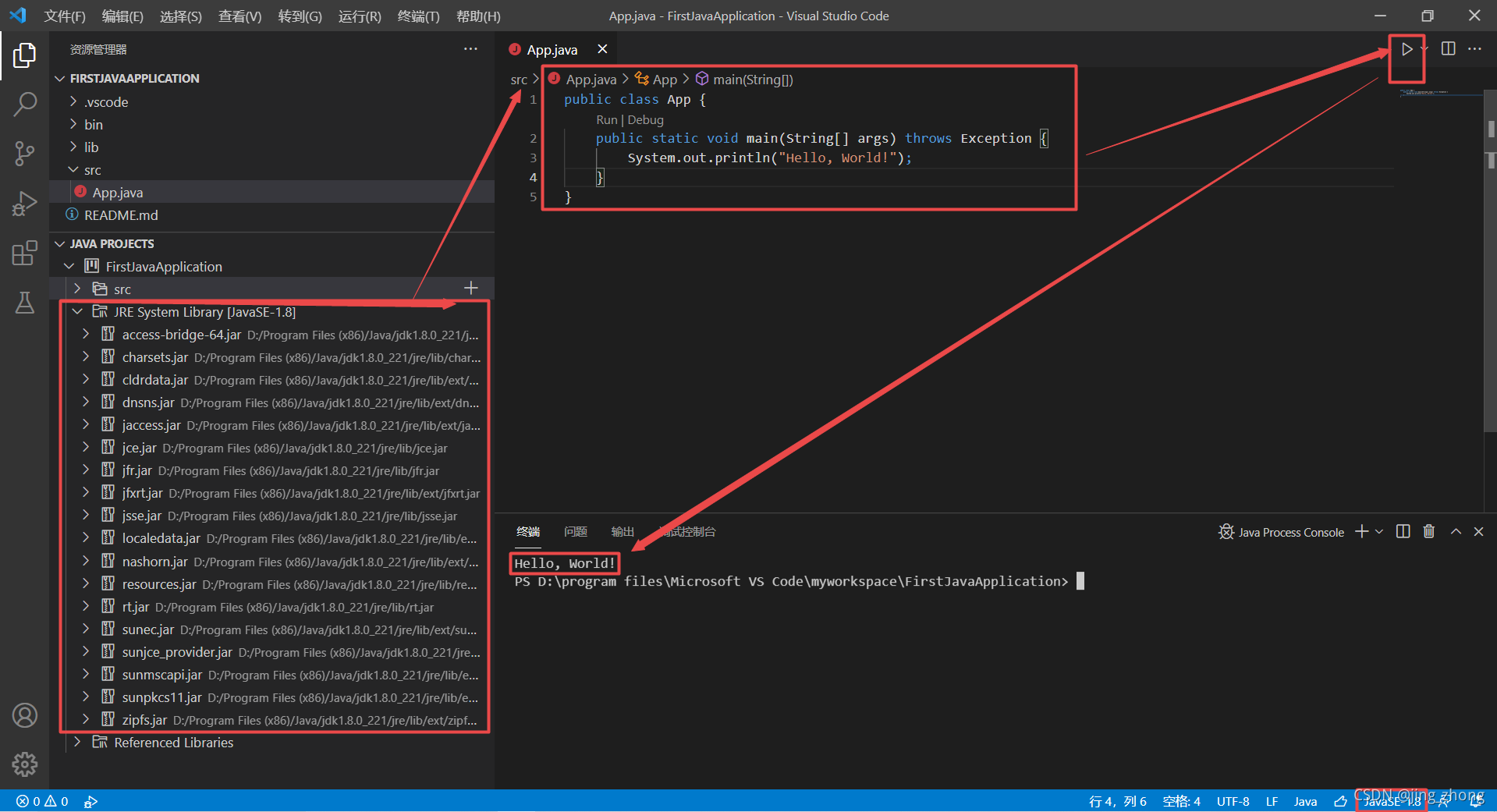
Task: Open the Testing beaker view
Action: [24, 303]
